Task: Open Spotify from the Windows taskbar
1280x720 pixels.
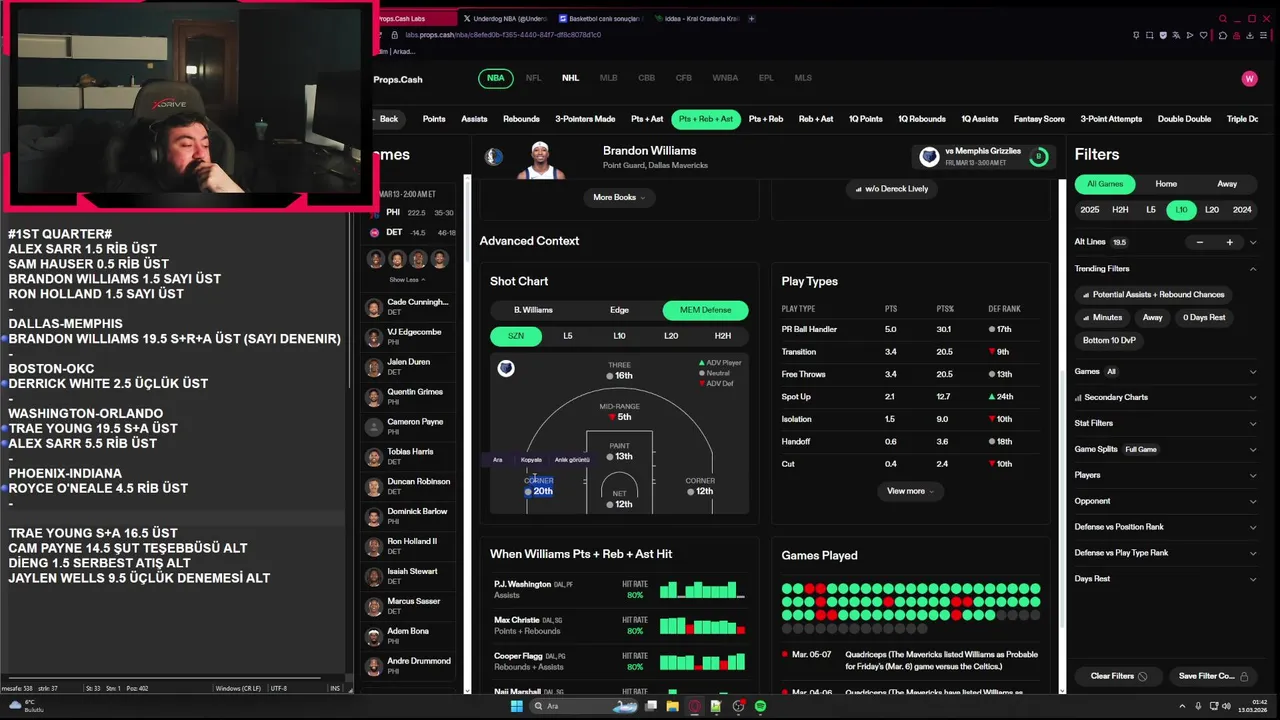Action: pyautogui.click(x=760, y=706)
